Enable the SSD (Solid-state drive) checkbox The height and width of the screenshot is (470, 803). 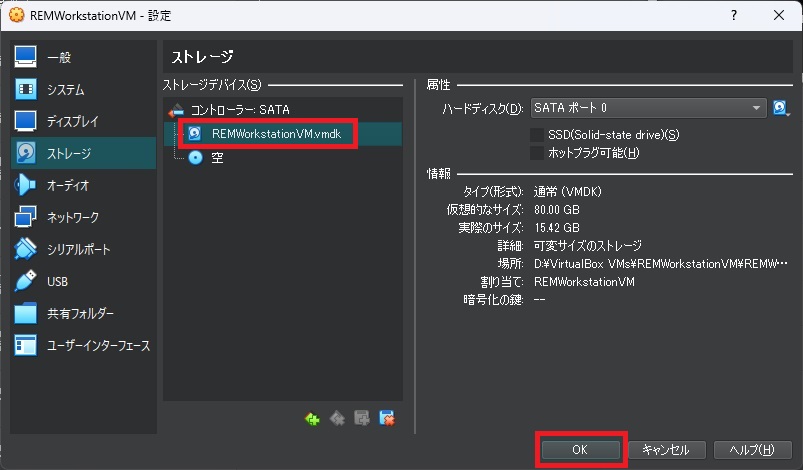[537, 135]
